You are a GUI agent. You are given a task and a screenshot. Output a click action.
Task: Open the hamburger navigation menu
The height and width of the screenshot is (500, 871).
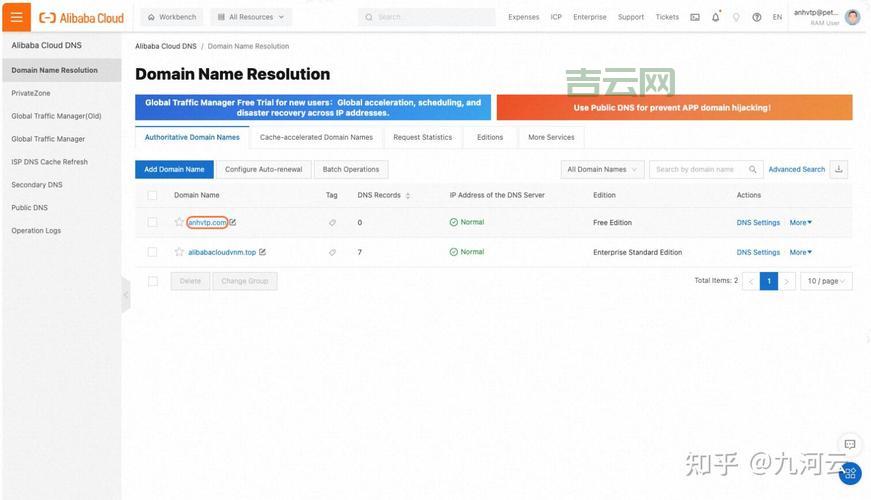(x=16, y=17)
